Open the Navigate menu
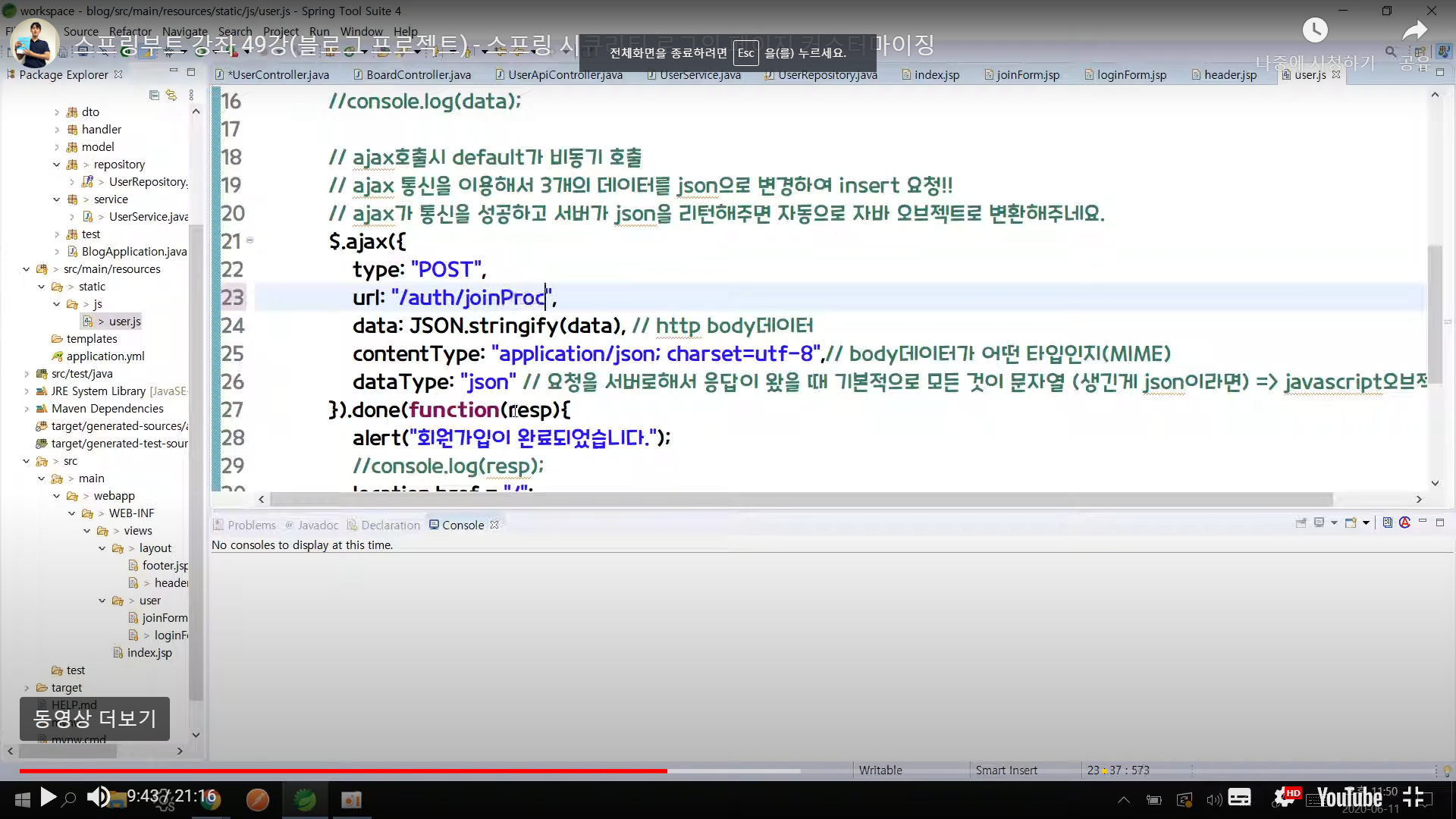The width and height of the screenshot is (1456, 819). tap(184, 32)
